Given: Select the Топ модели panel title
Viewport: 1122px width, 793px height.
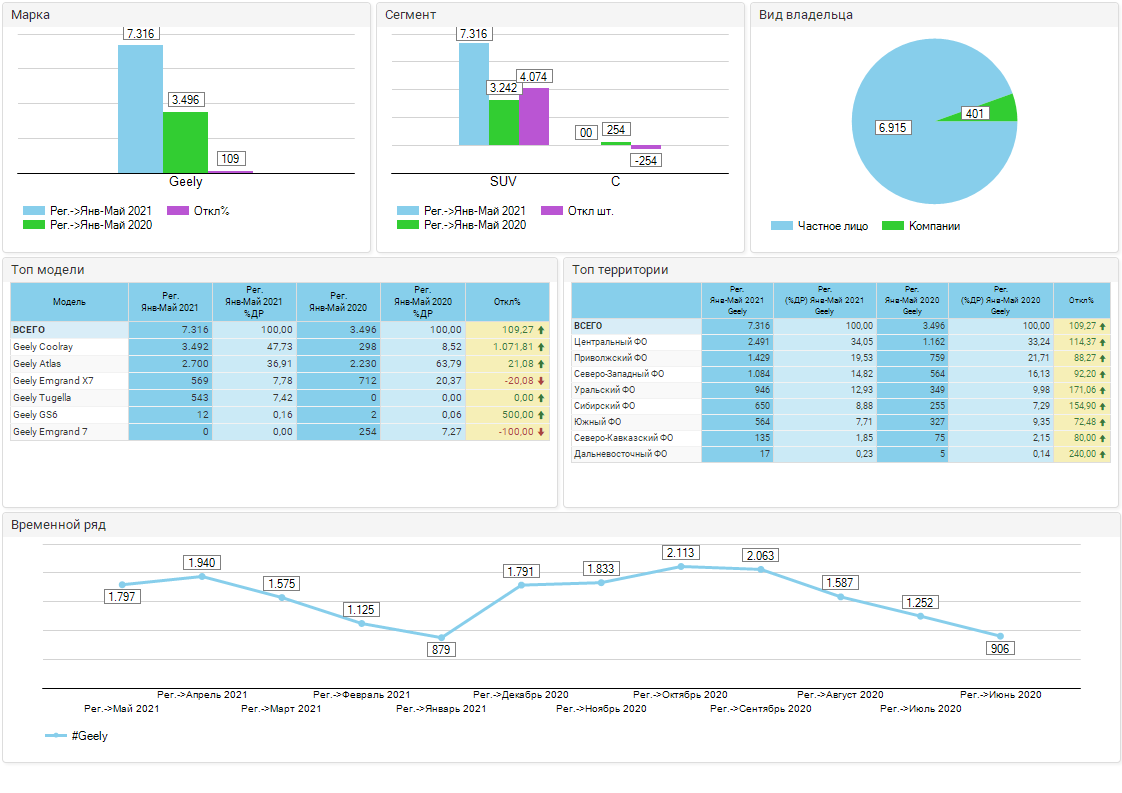Looking at the screenshot, I should [x=48, y=270].
